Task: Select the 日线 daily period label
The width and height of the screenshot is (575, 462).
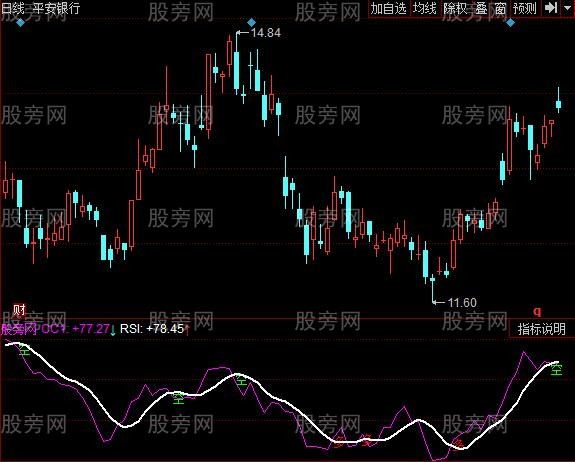Action: (12, 8)
